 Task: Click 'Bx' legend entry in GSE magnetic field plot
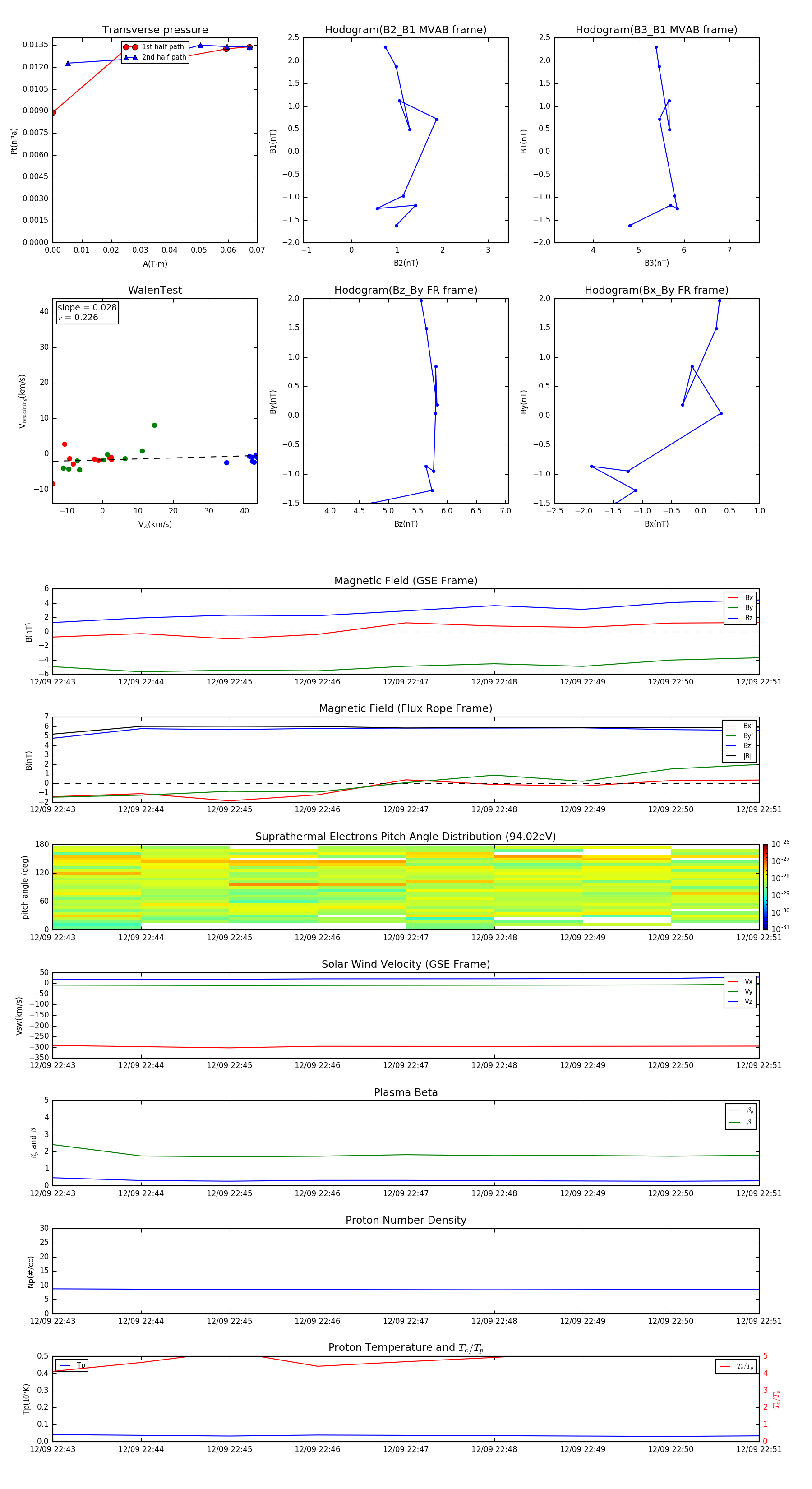coord(740,598)
